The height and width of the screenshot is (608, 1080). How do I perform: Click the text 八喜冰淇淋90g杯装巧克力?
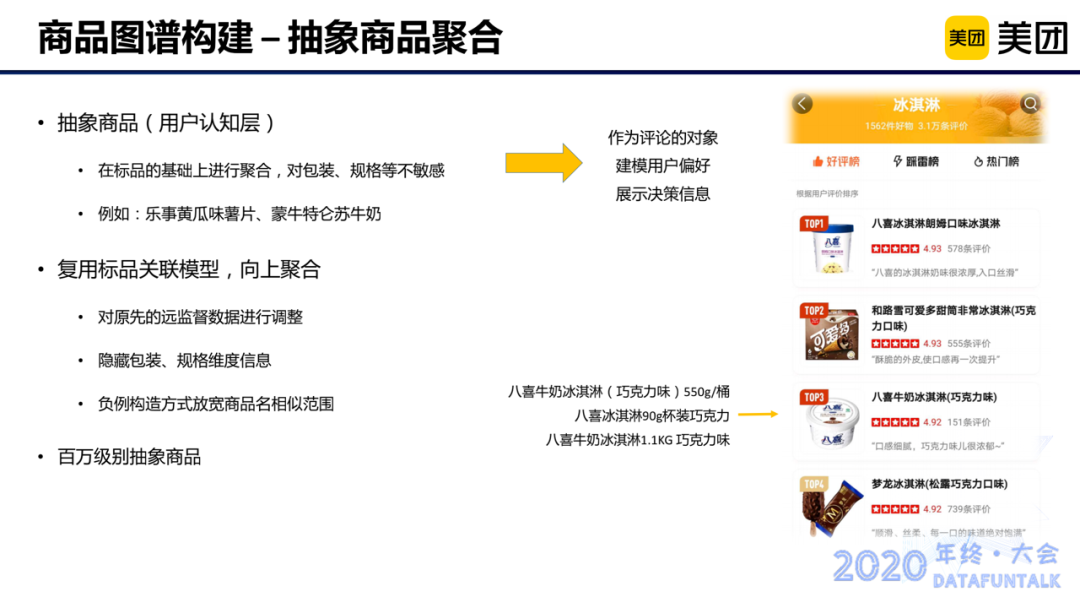tap(652, 416)
